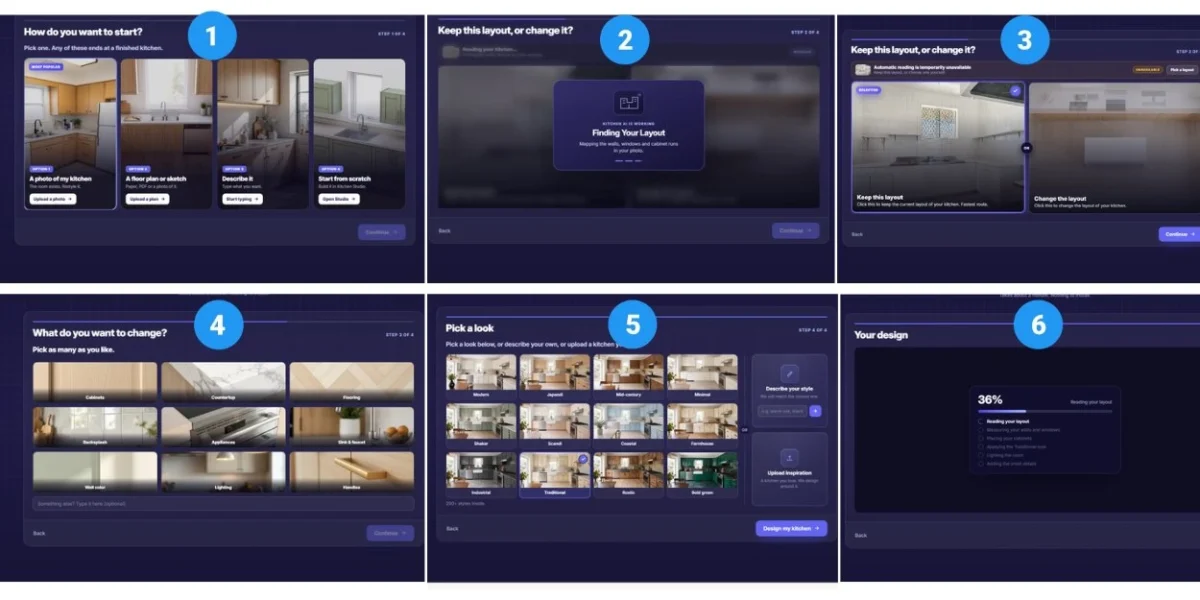This screenshot has width=1200, height=600.
Task: Click the Upload a photo button
Action: pyautogui.click(x=52, y=199)
